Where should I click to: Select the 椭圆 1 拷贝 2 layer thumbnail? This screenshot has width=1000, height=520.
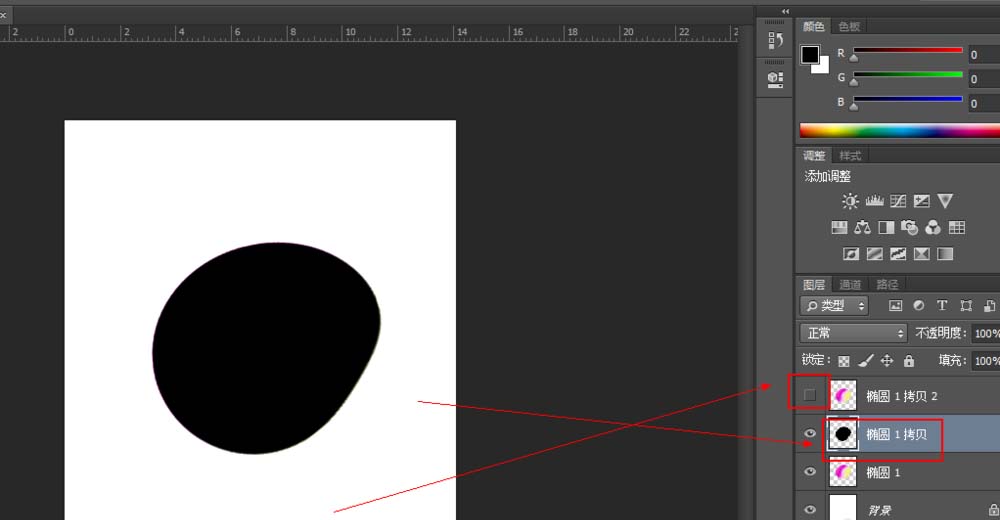pyautogui.click(x=843, y=395)
